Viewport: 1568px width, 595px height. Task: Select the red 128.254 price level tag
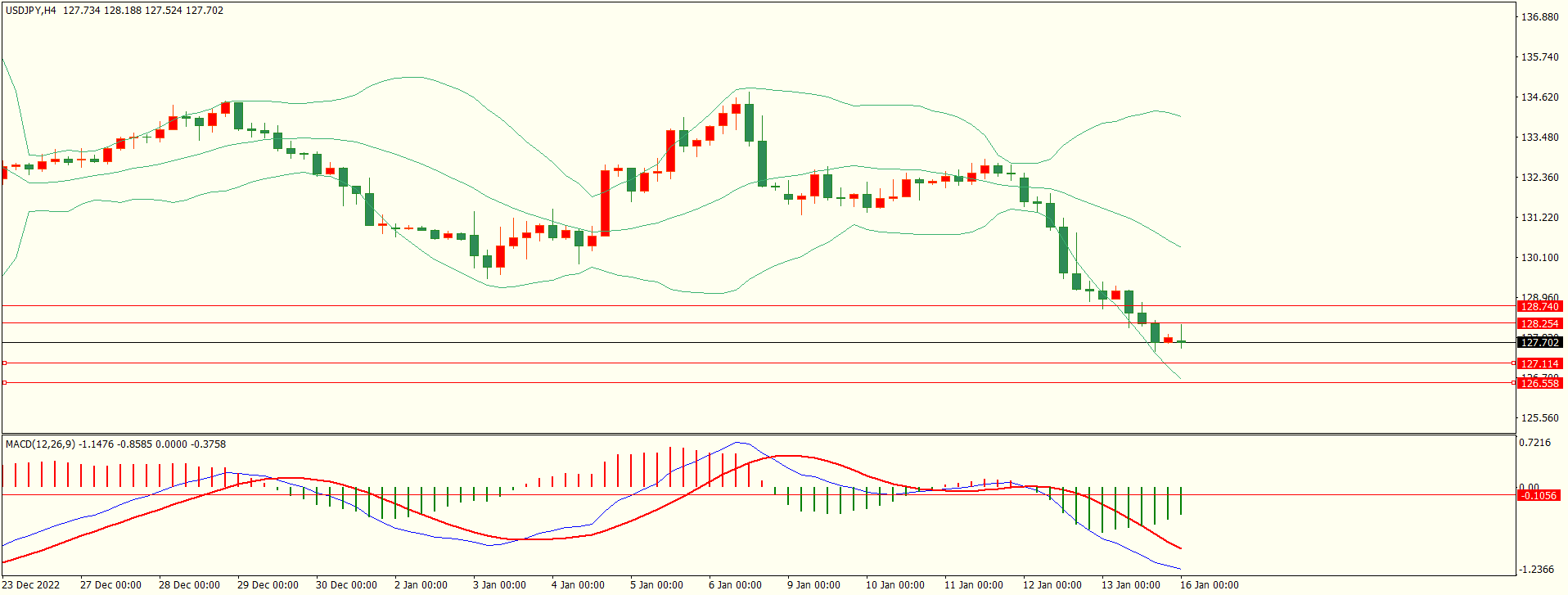coord(1539,324)
